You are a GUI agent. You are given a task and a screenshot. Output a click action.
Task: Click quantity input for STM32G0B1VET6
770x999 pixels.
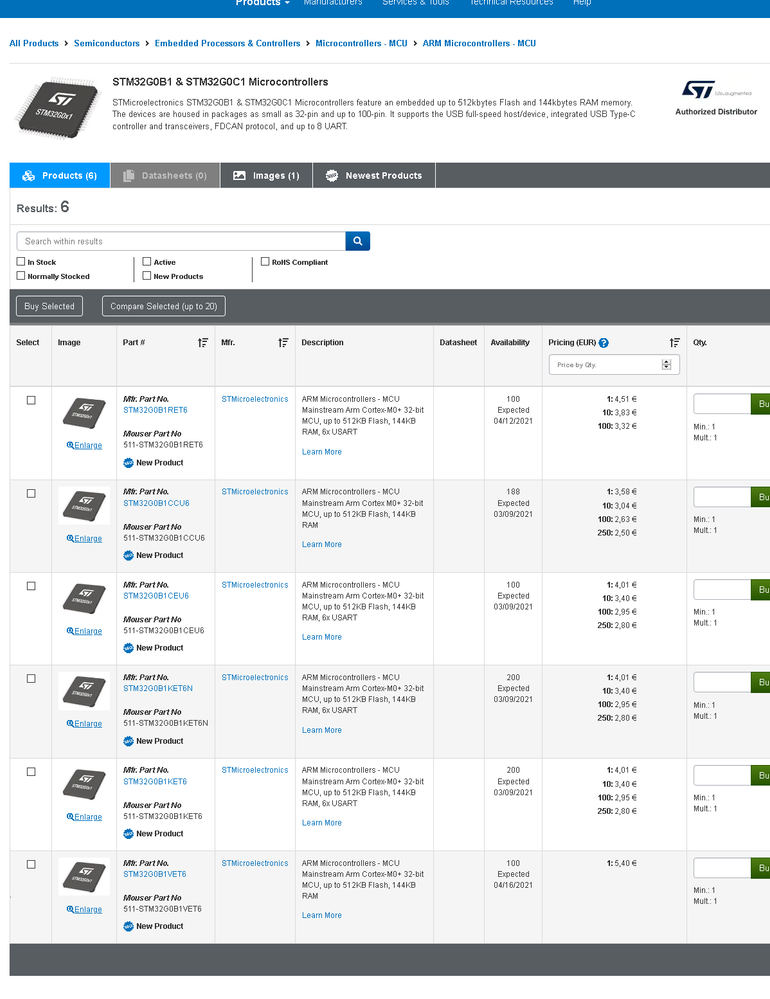point(722,868)
